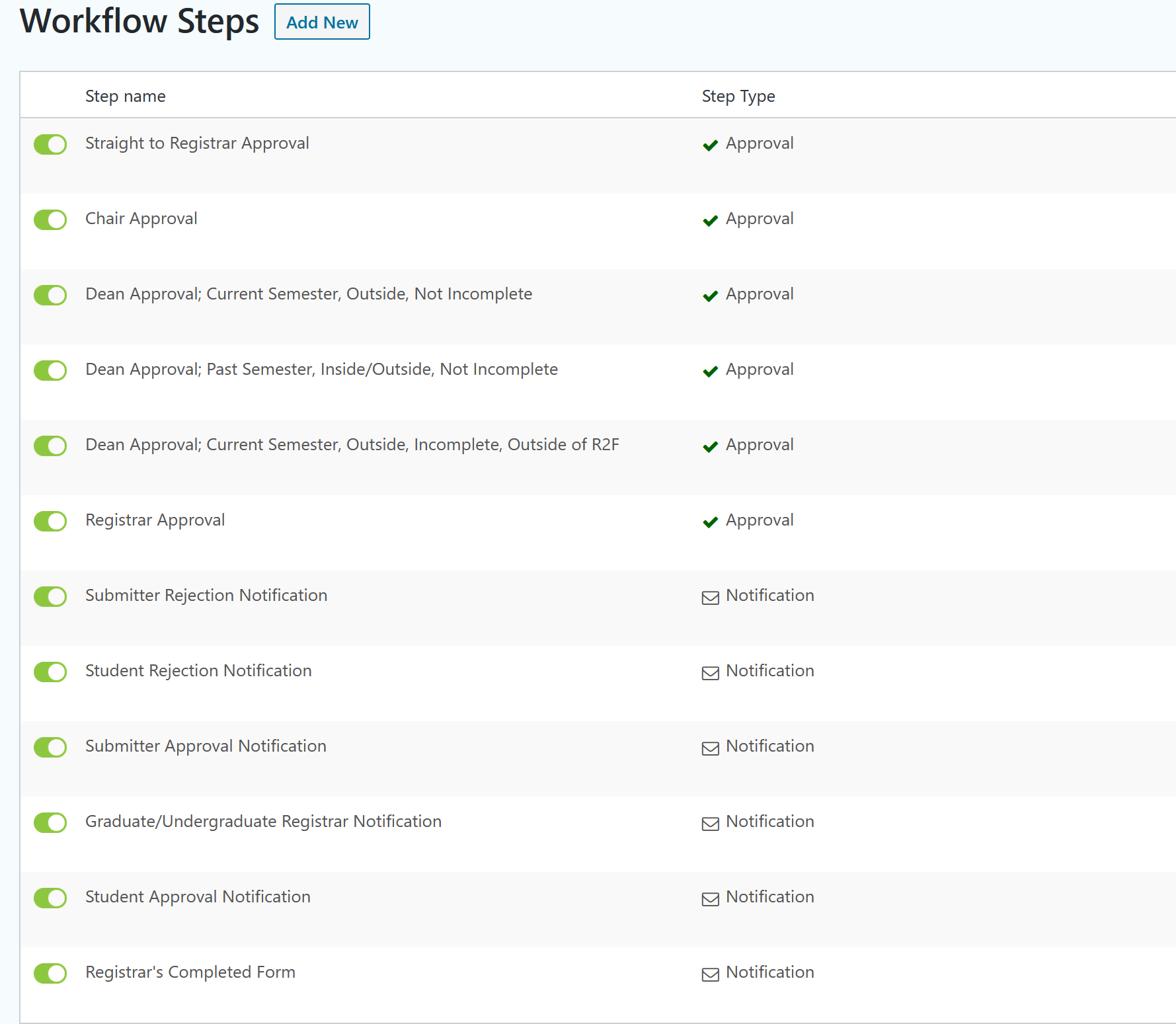Image resolution: width=1176 pixels, height=1024 pixels.
Task: Toggle off Straight to Registrar Approval step
Action: pyautogui.click(x=50, y=144)
